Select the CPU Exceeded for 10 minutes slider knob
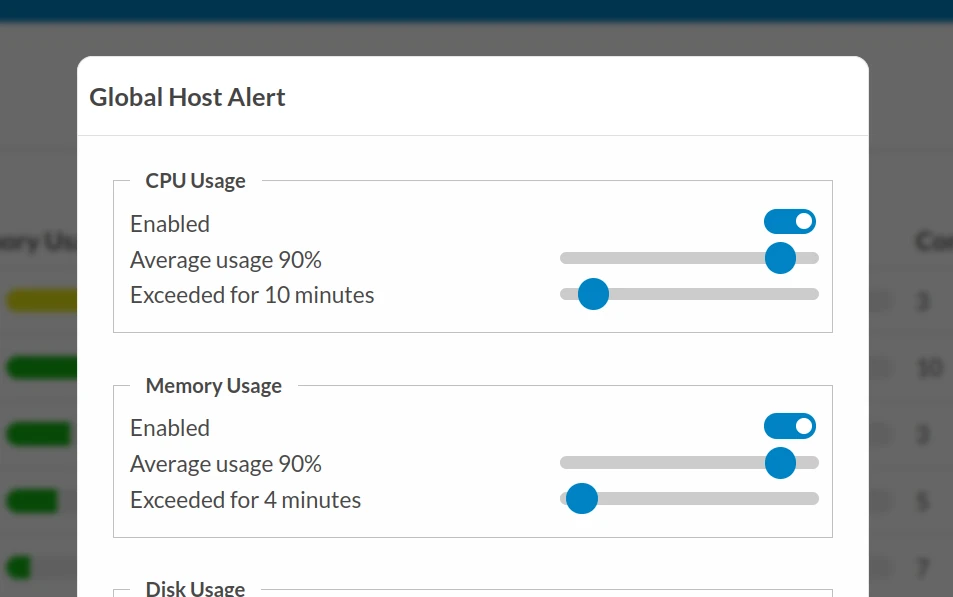Image resolution: width=953 pixels, height=597 pixels. tap(593, 294)
